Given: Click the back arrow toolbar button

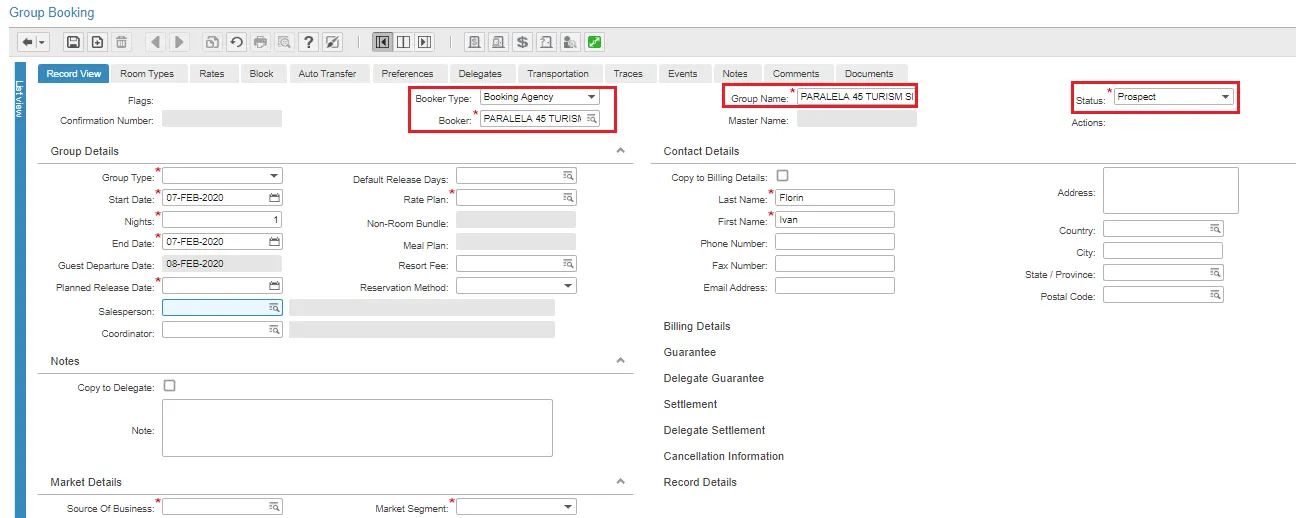Looking at the screenshot, I should point(27,42).
